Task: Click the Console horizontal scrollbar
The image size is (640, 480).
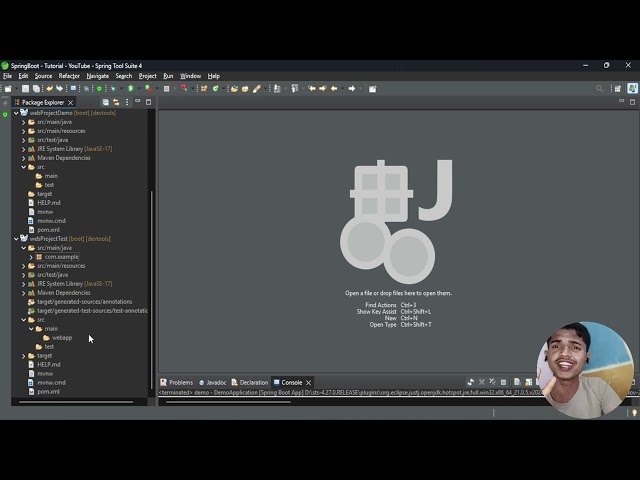Action: click(x=229, y=402)
